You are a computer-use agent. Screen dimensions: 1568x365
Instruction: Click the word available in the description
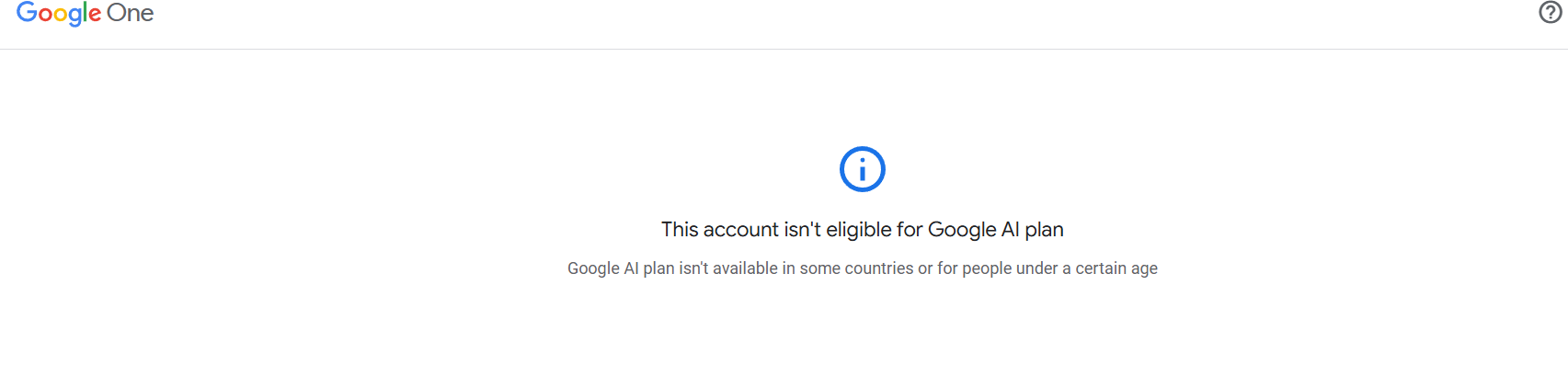coord(745,268)
